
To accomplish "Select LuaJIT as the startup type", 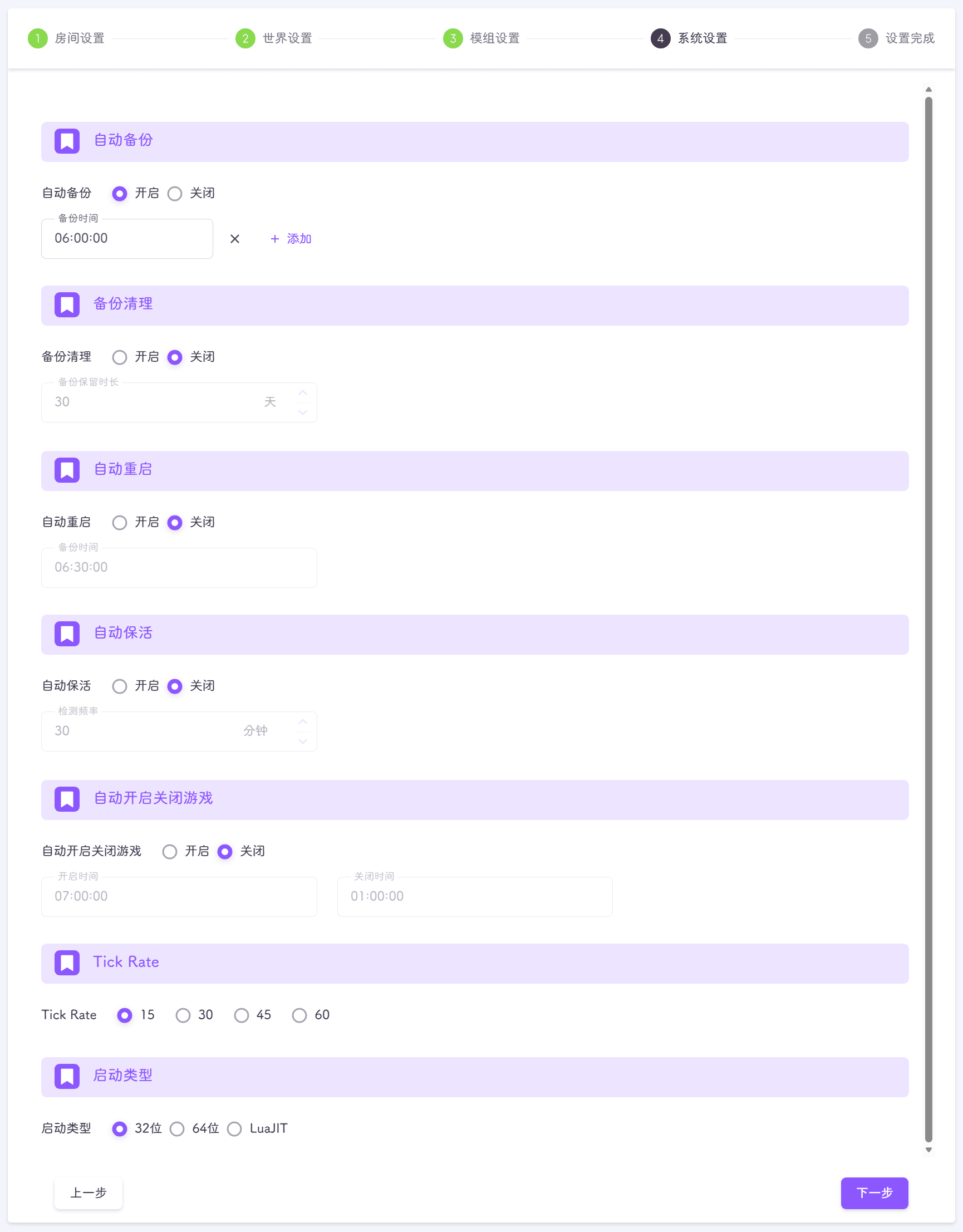I will [235, 1129].
